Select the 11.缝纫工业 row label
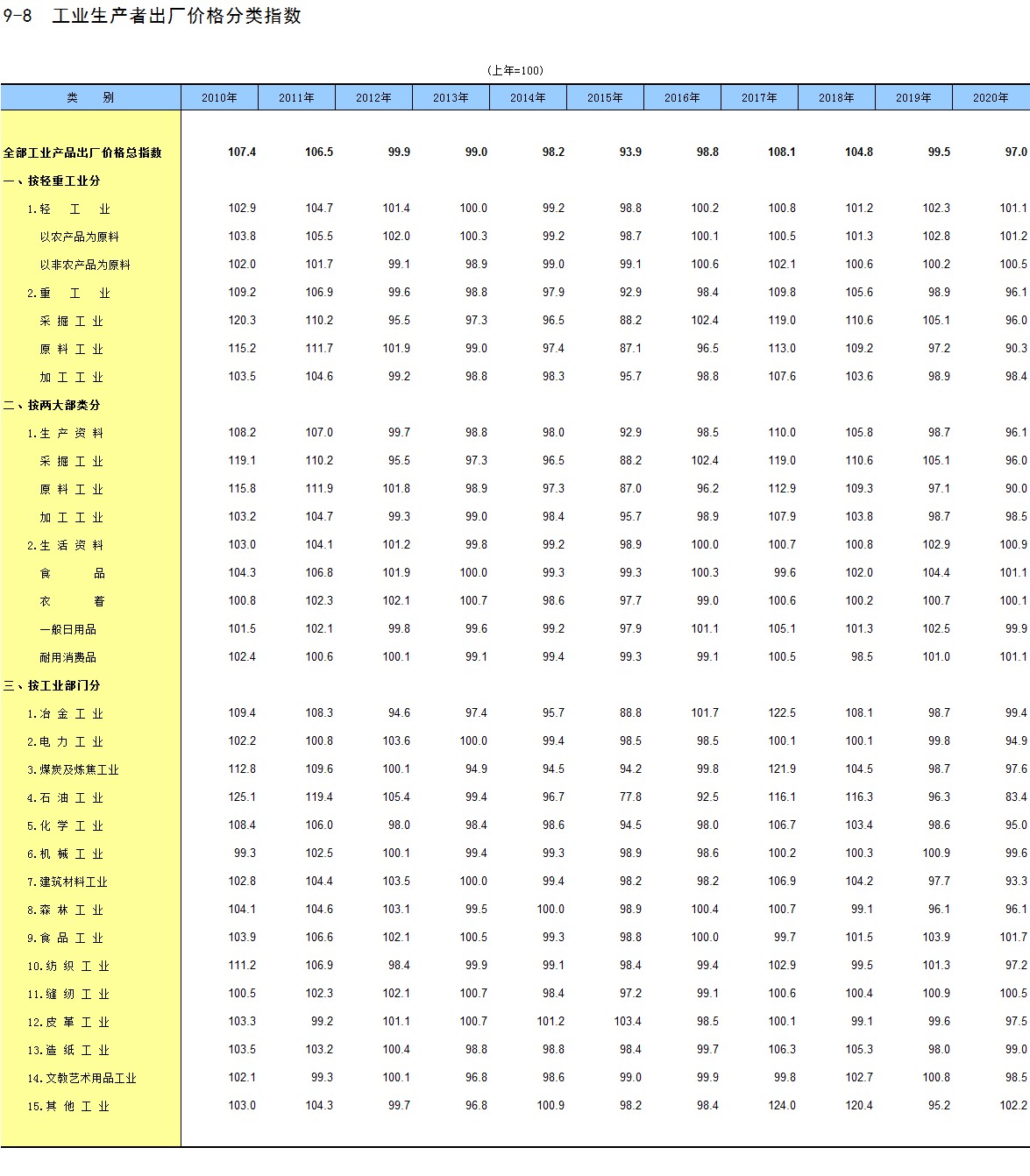This screenshot has height=1176, width=1030. (x=68, y=994)
